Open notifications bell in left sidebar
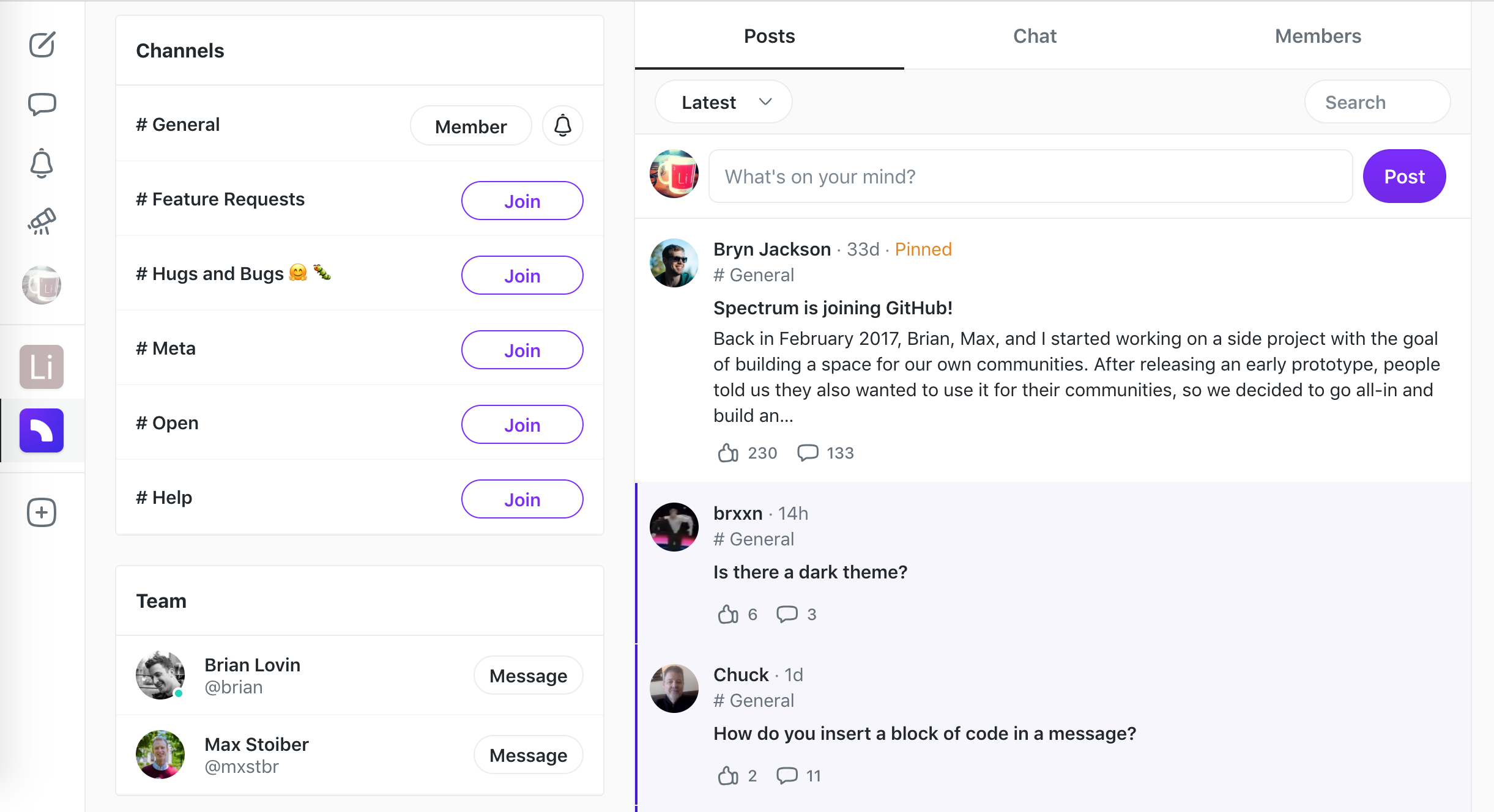This screenshot has width=1494, height=812. 42,163
